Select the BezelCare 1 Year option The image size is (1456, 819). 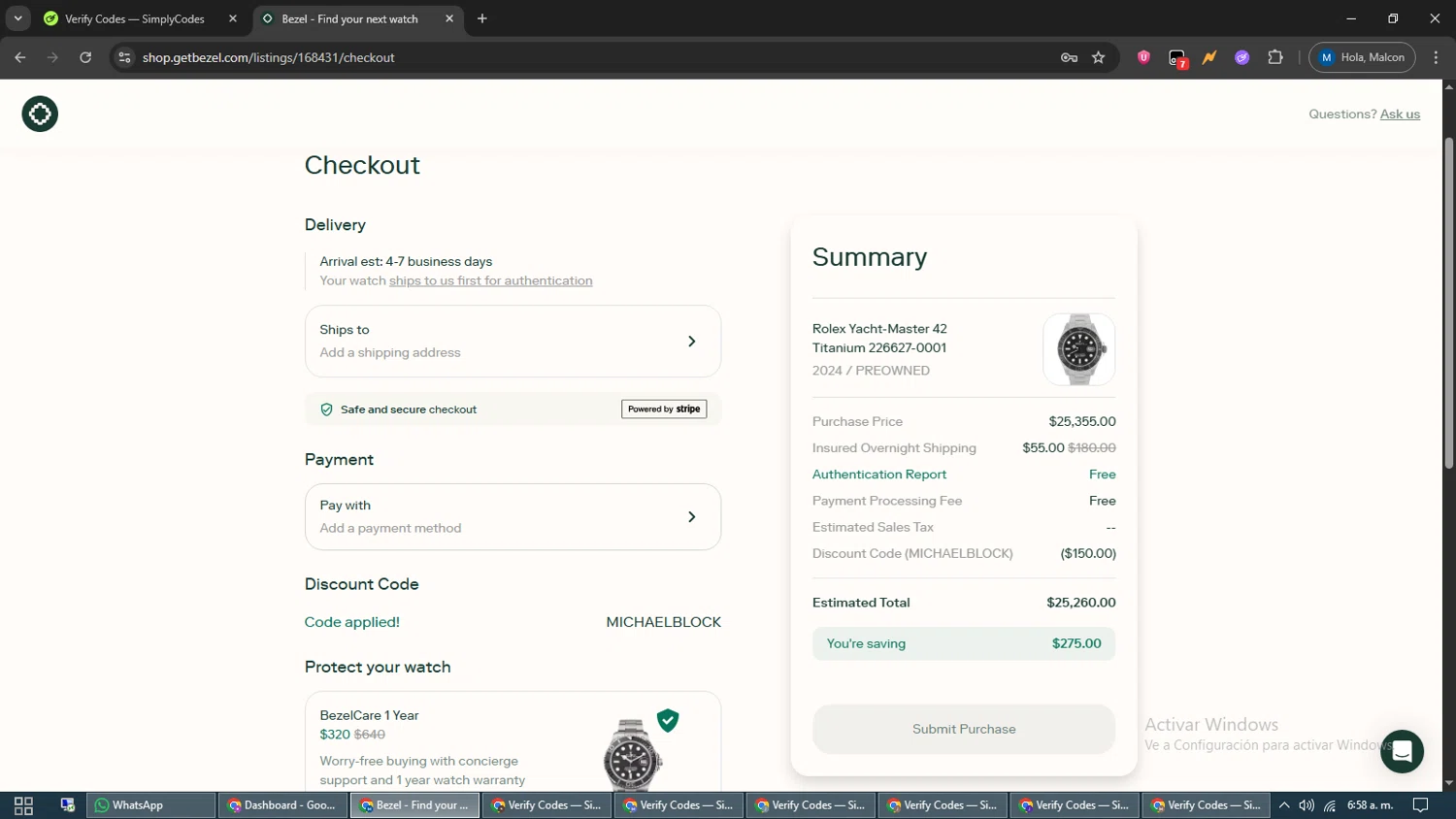point(513,741)
